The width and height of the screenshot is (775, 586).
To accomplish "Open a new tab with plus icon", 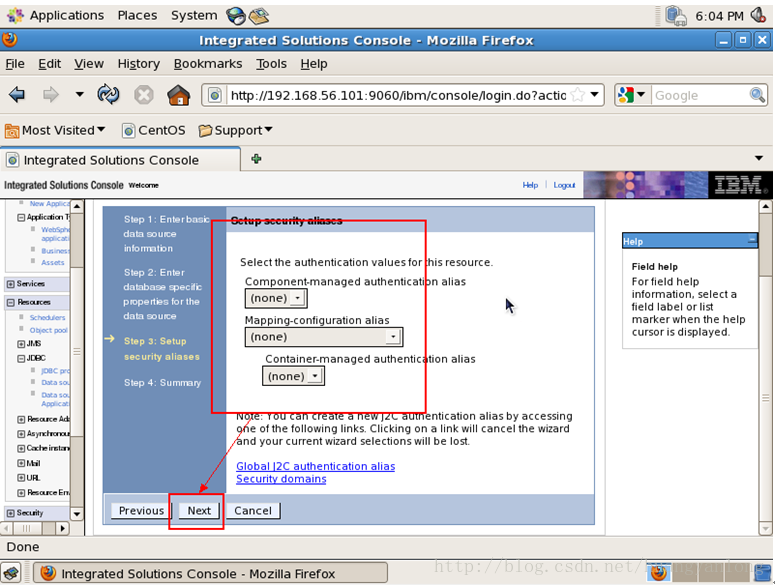I will [256, 159].
